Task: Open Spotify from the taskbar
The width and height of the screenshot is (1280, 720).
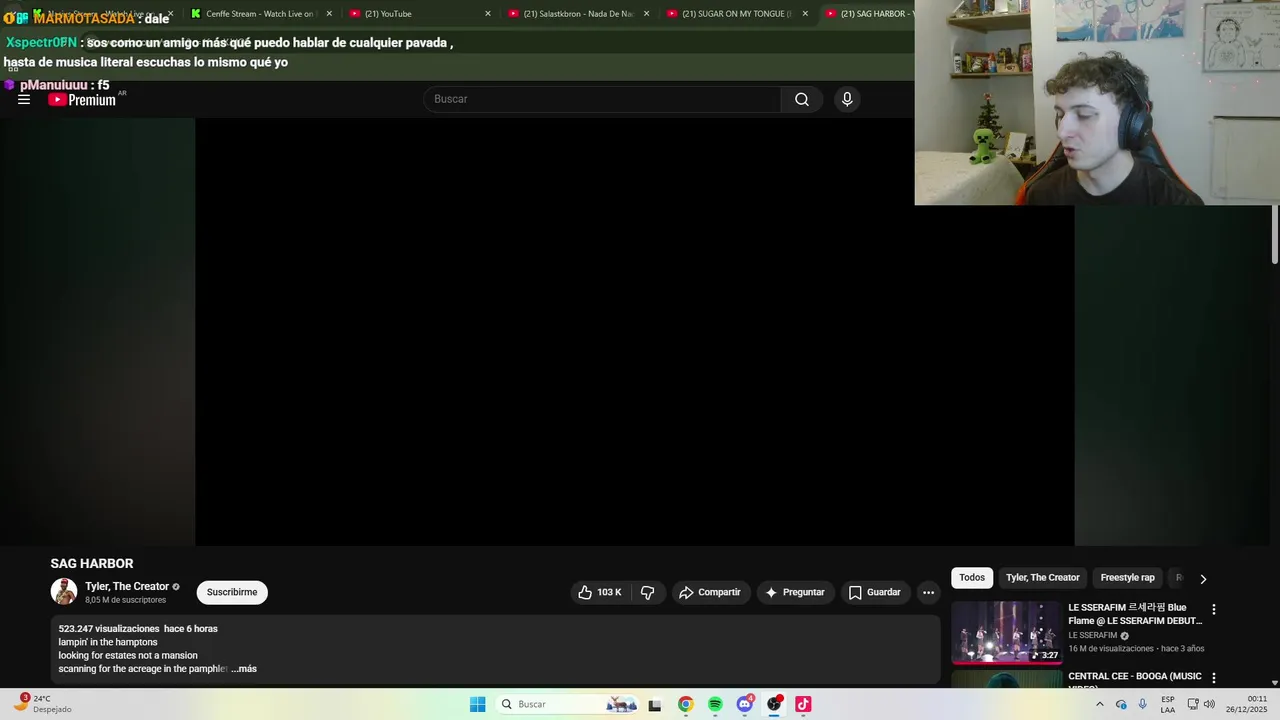Action: (x=715, y=704)
